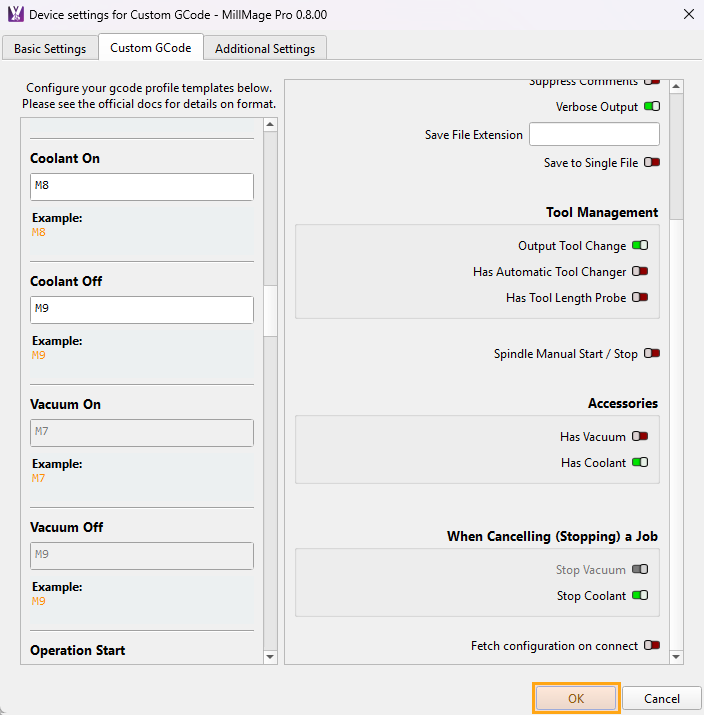704x715 pixels.
Task: Turn on Has Automatic Tool Changer
Action: point(640,272)
